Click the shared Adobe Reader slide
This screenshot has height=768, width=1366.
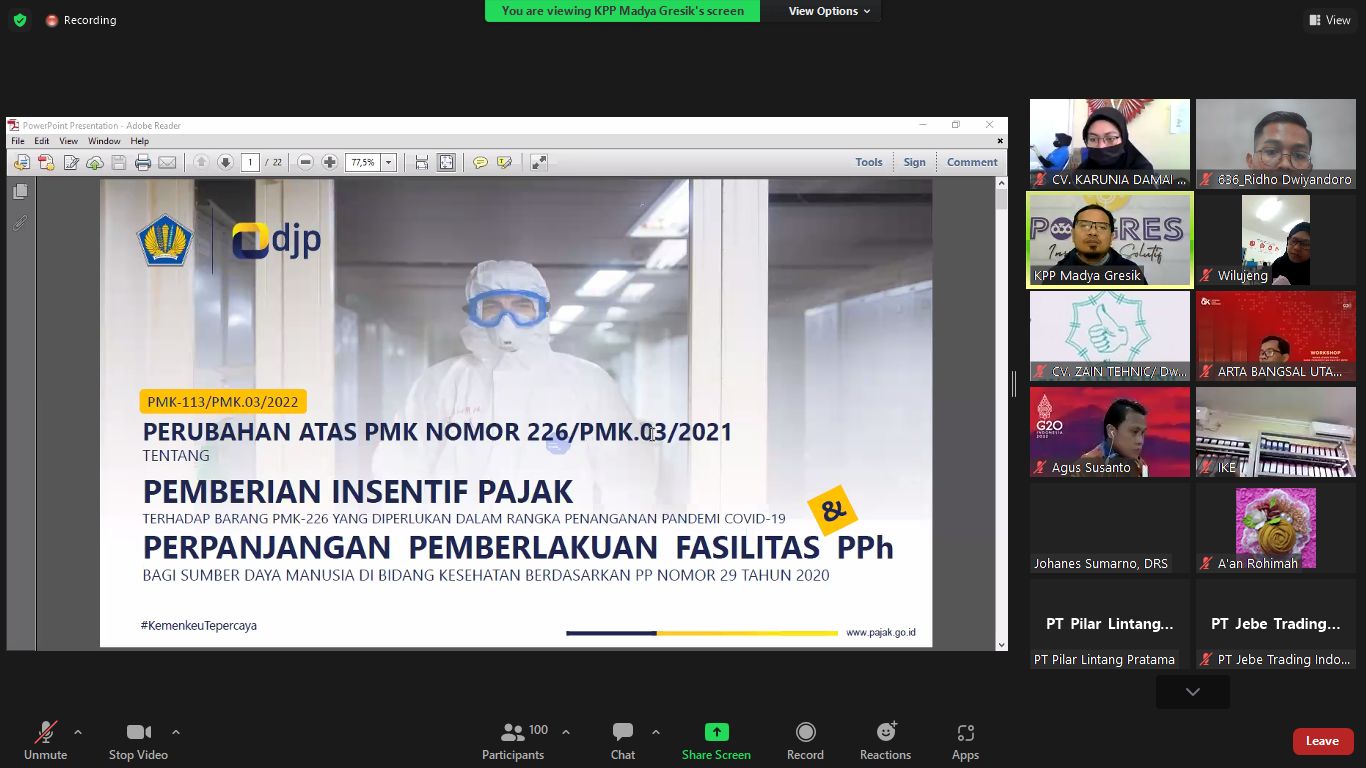pos(516,412)
